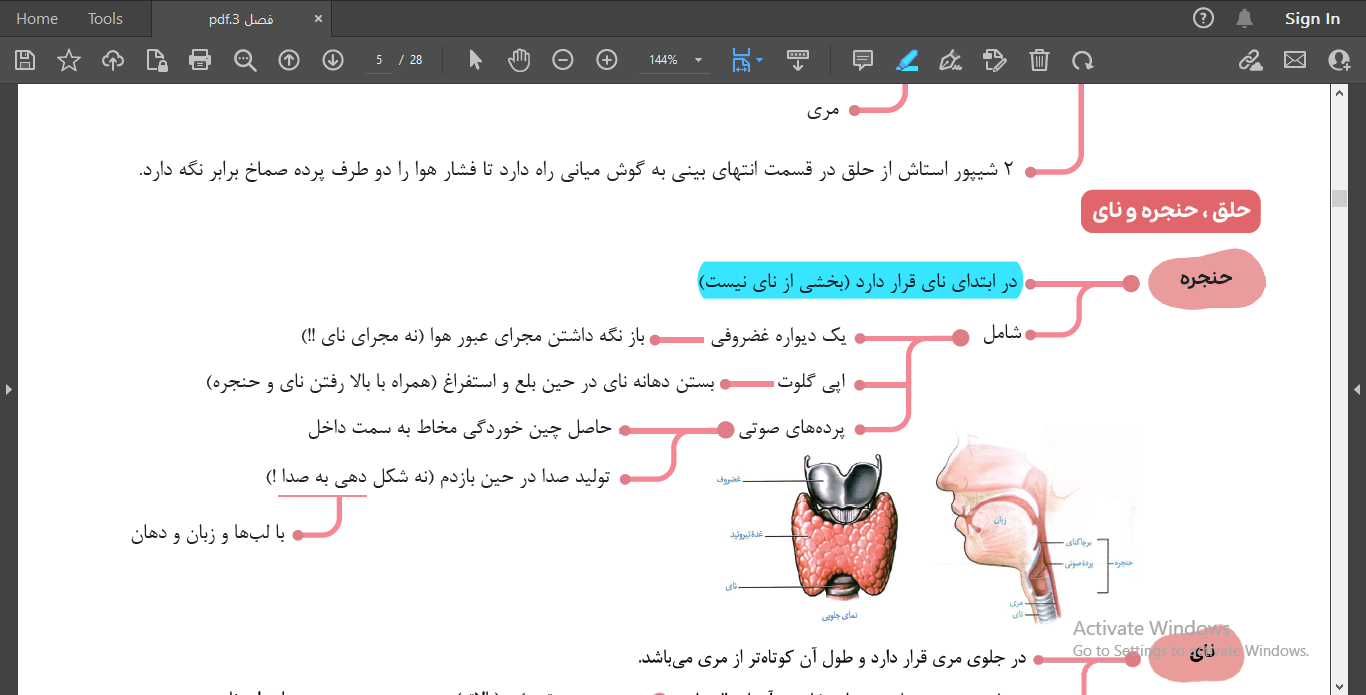Image resolution: width=1366 pixels, height=695 pixels.
Task: Toggle the selection arrow tool
Action: pos(475,60)
